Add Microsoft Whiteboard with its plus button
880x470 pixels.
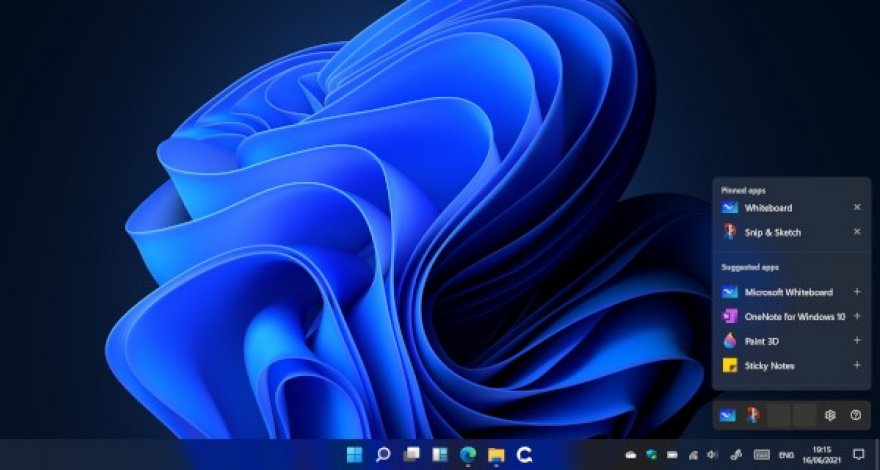click(x=857, y=291)
